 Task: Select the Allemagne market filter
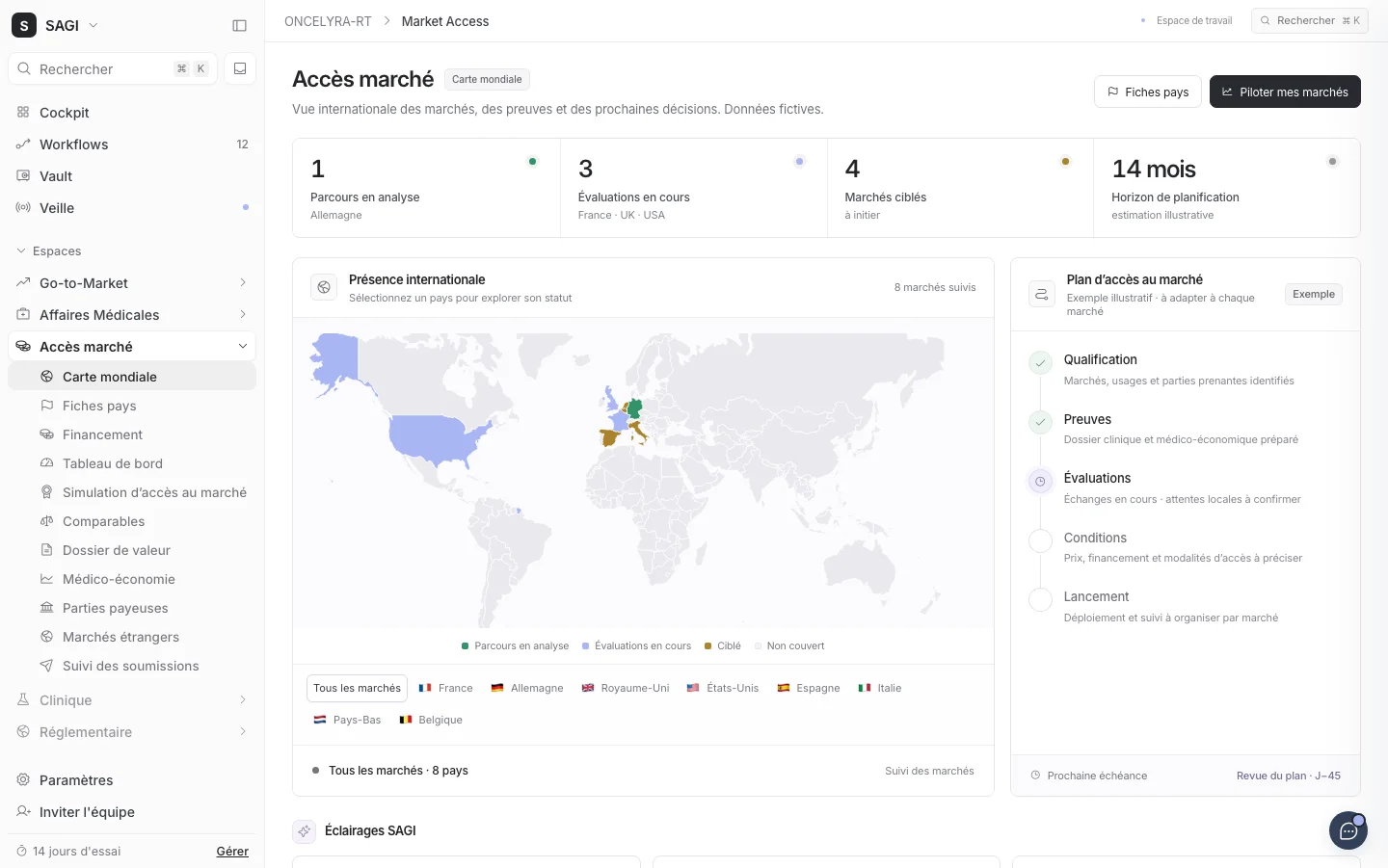click(527, 688)
